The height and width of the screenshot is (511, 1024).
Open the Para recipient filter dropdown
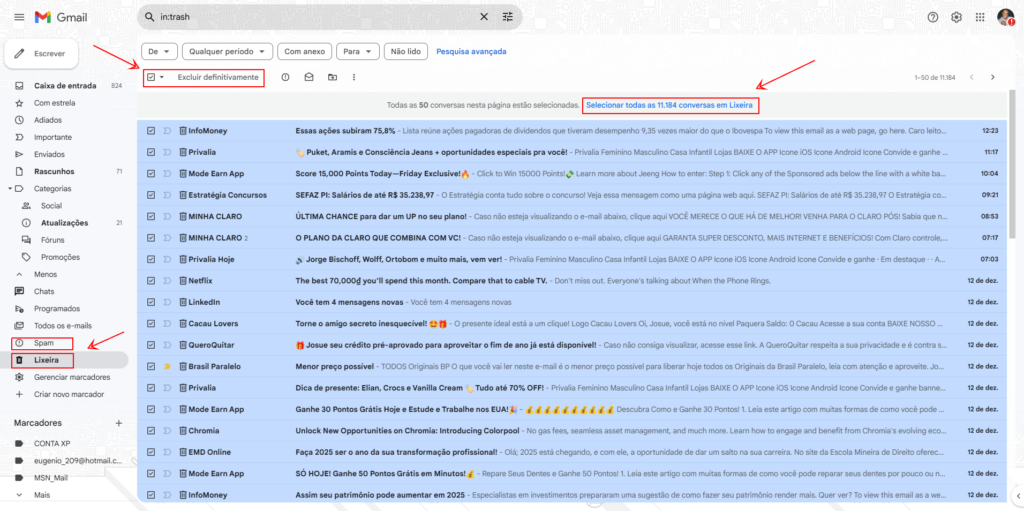[x=359, y=51]
